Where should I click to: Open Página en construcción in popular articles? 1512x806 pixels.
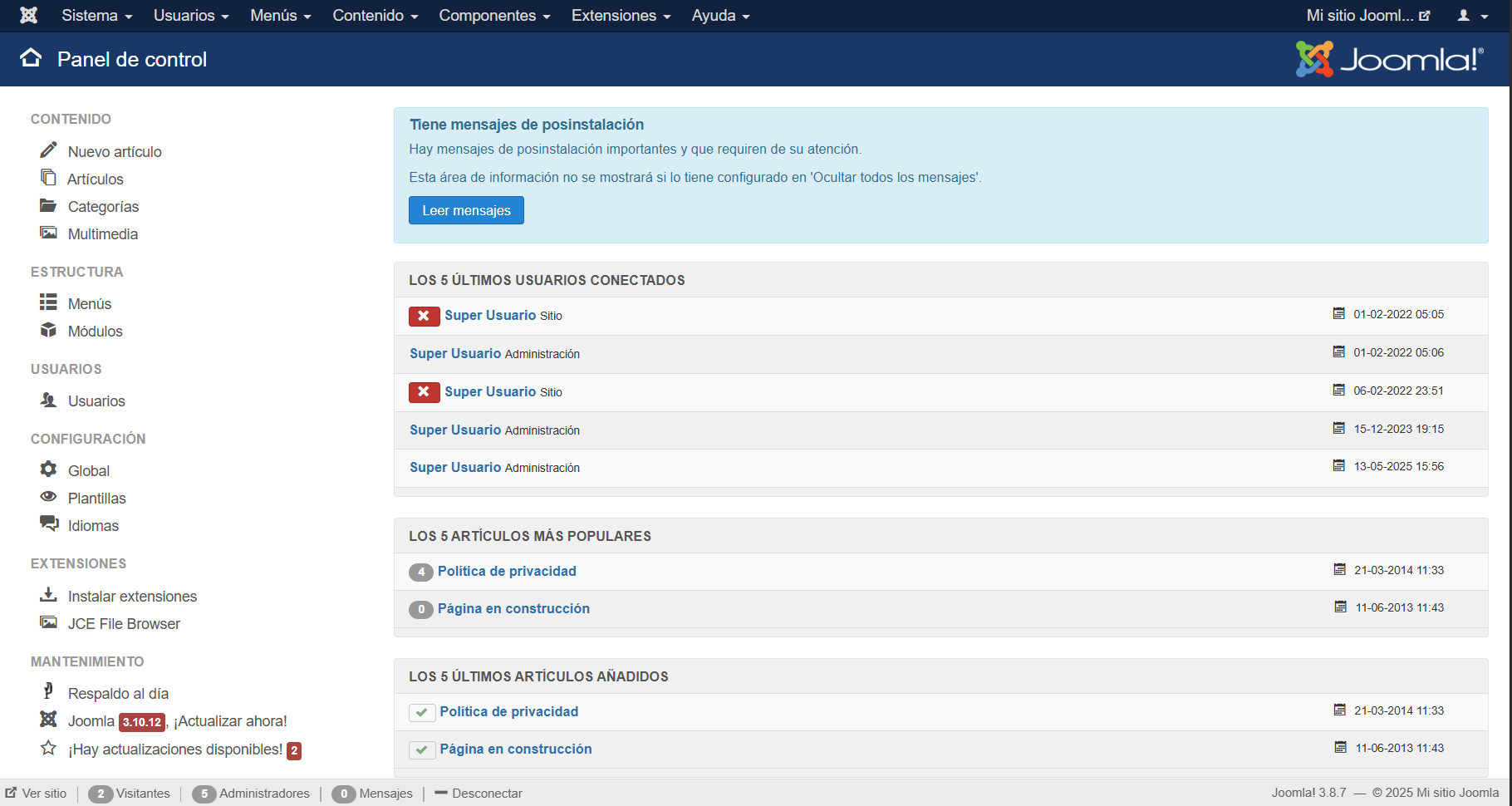coord(513,609)
